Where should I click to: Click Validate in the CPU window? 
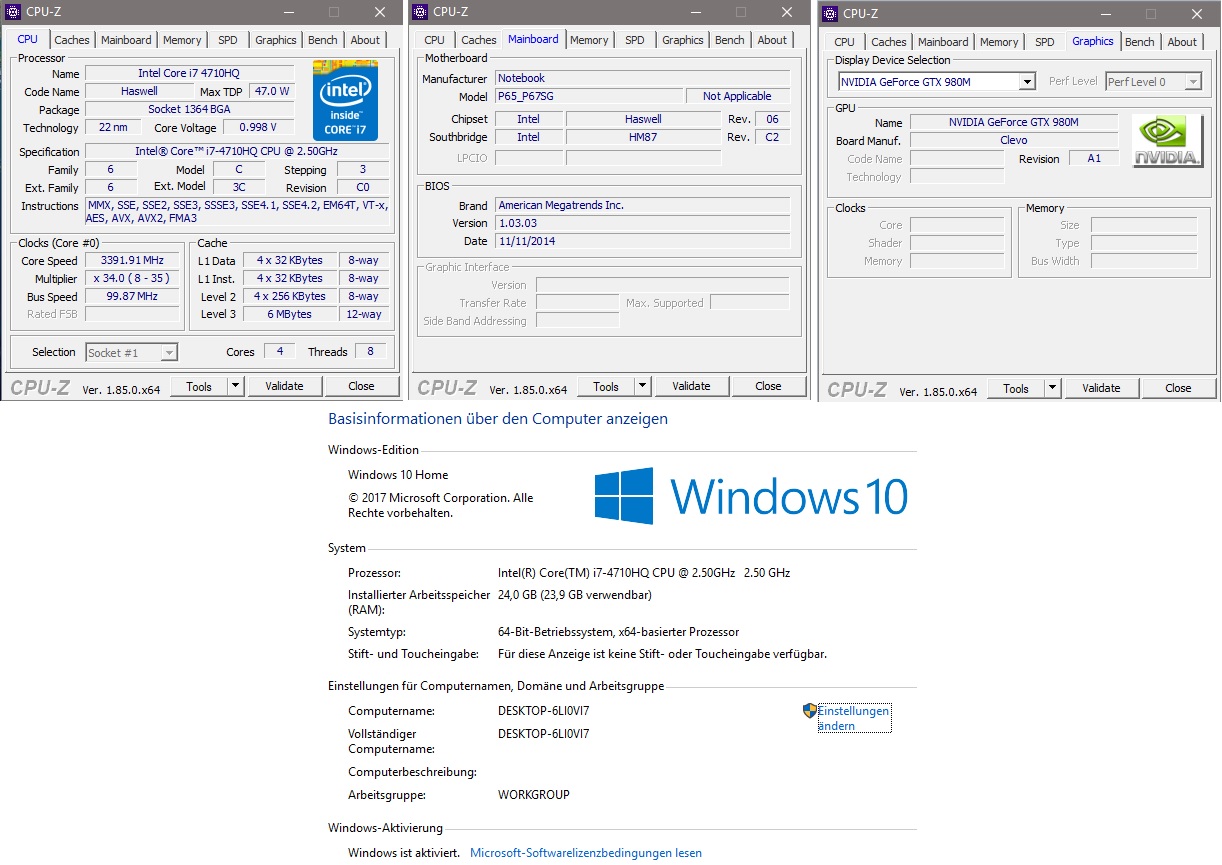284,386
